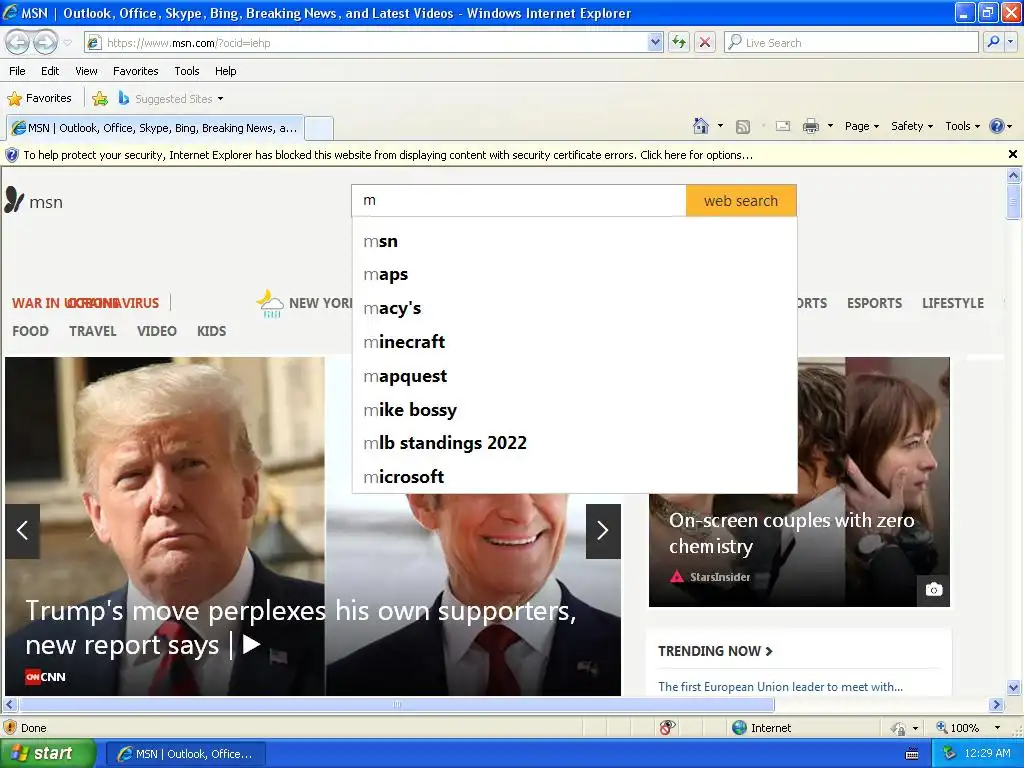
Task: Select the MSN browser tab
Action: click(155, 128)
